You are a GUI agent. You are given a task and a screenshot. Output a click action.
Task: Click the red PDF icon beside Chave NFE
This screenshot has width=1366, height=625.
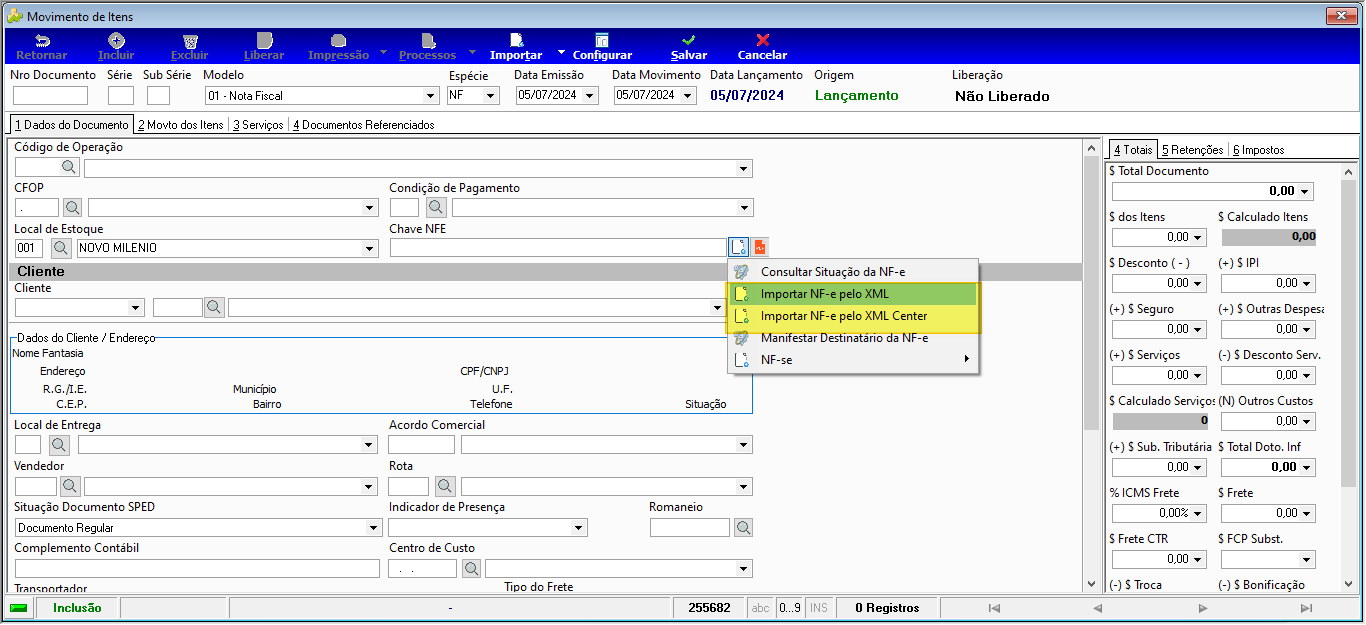[760, 247]
